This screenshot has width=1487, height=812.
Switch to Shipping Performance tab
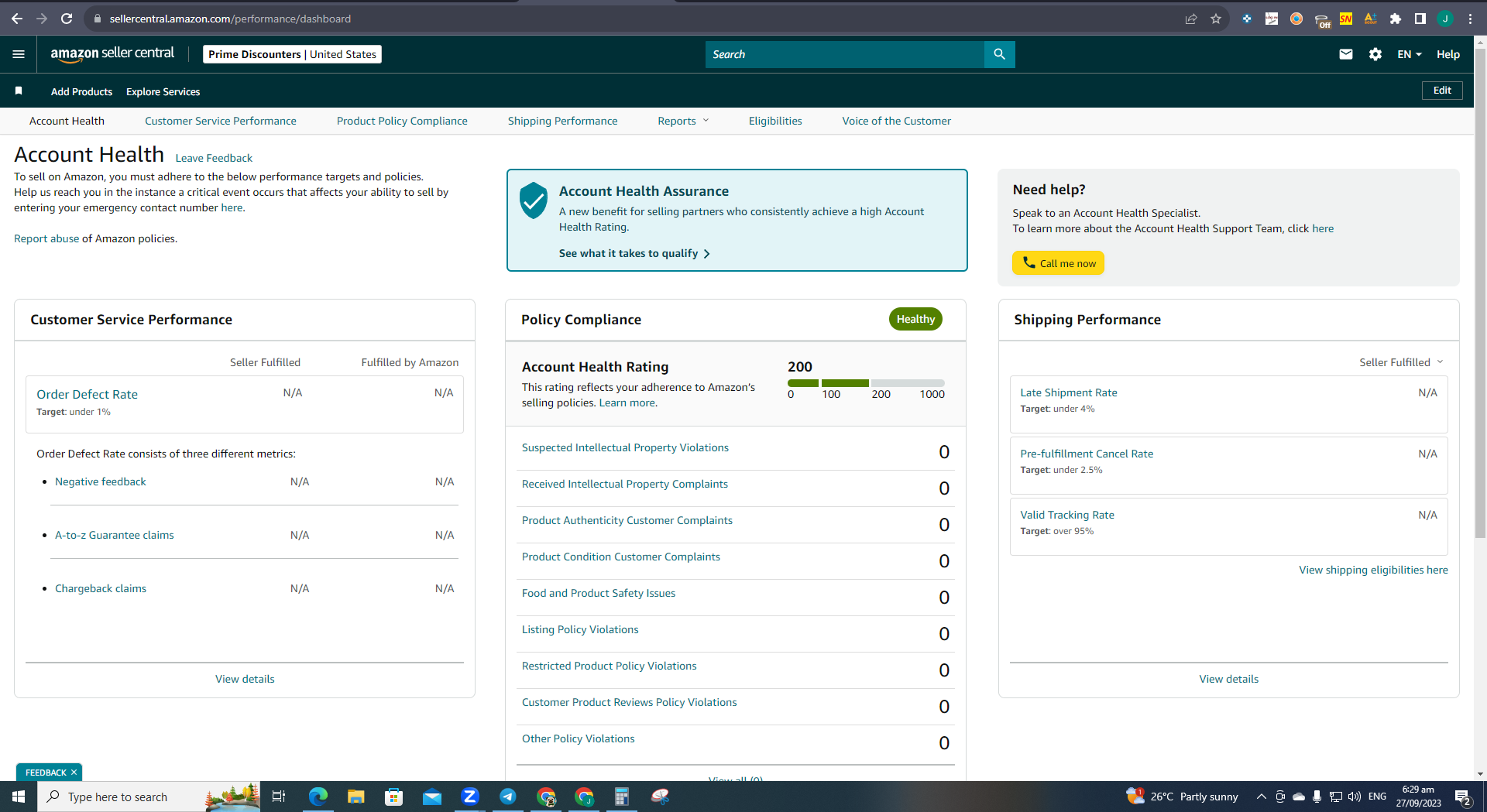click(563, 121)
